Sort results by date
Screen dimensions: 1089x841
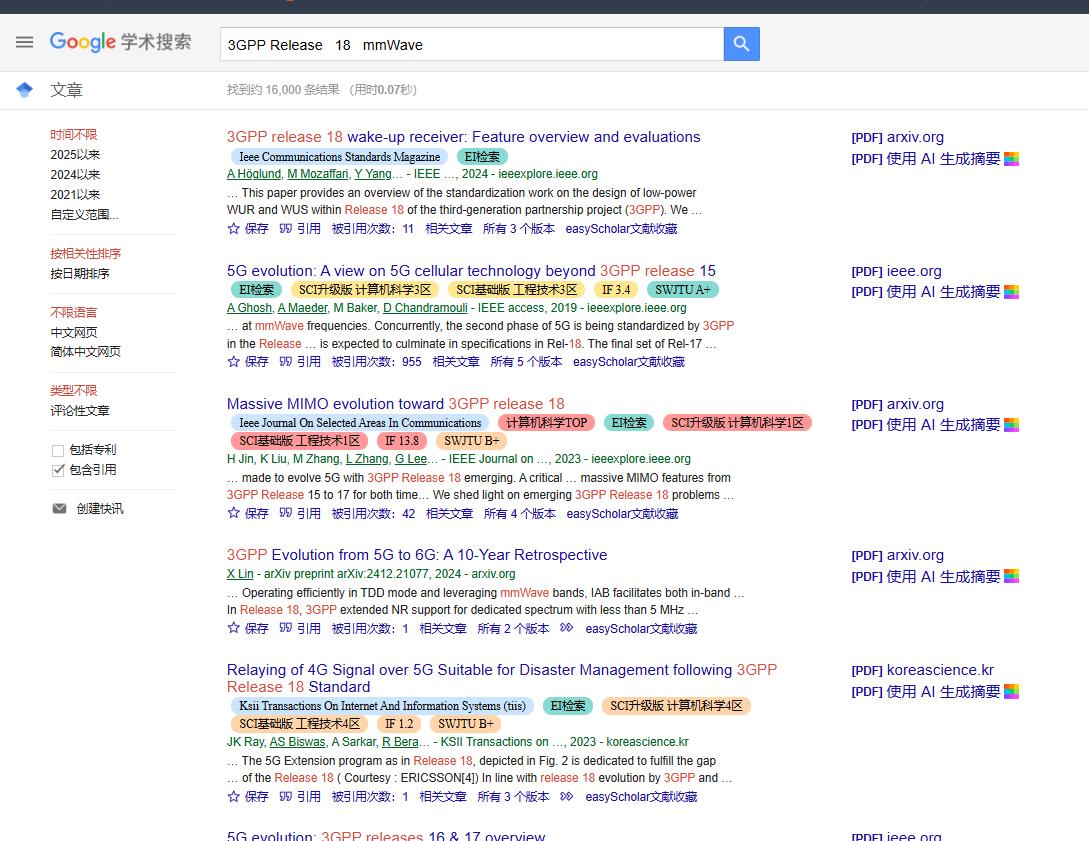pos(80,274)
